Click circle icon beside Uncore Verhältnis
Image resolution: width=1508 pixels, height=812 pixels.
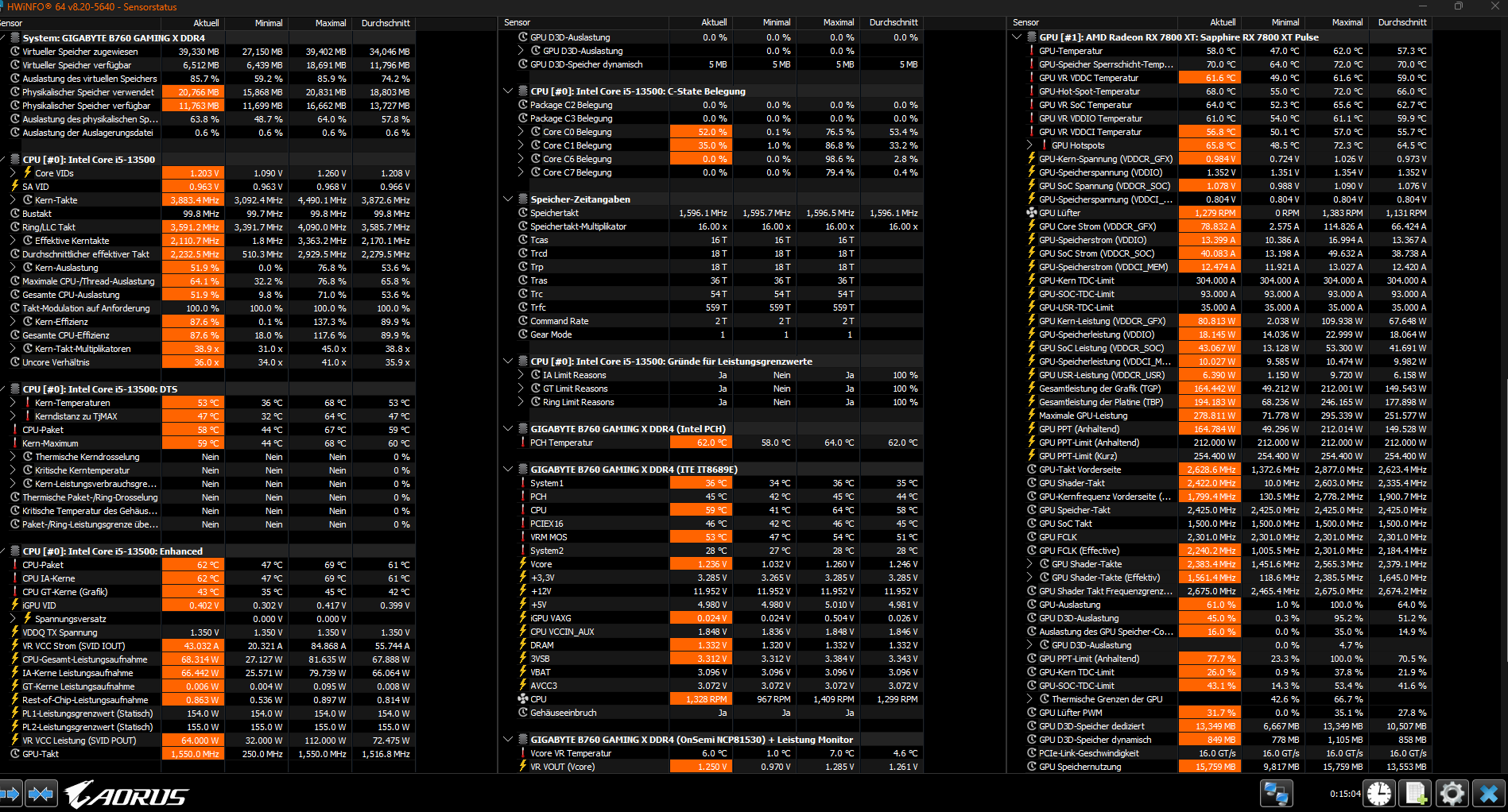14,362
